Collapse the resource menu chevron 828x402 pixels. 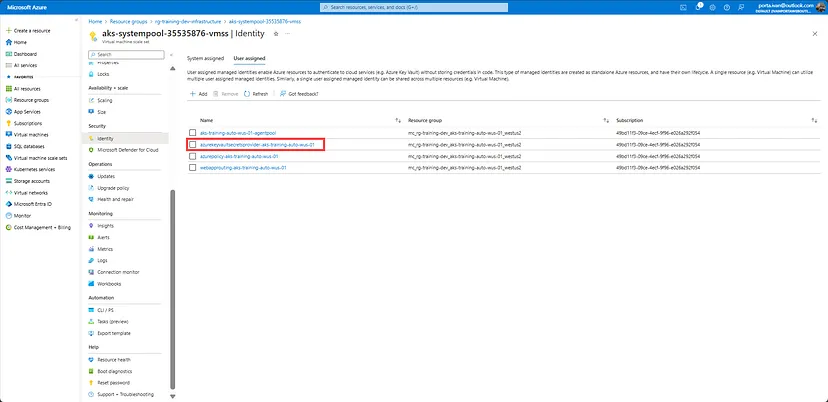(172, 54)
